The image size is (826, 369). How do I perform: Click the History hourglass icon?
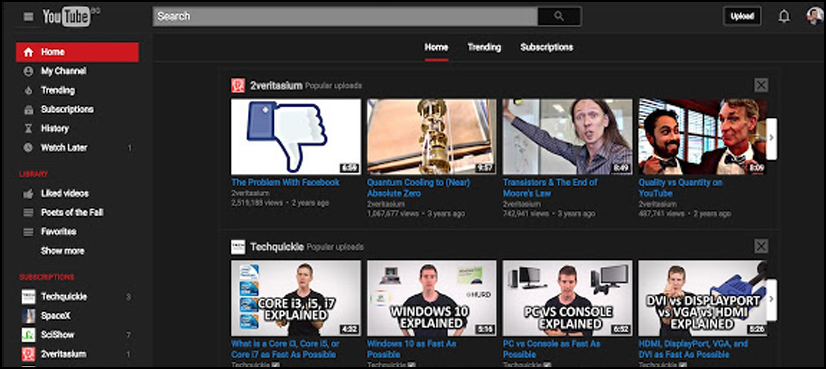pyautogui.click(x=28, y=129)
